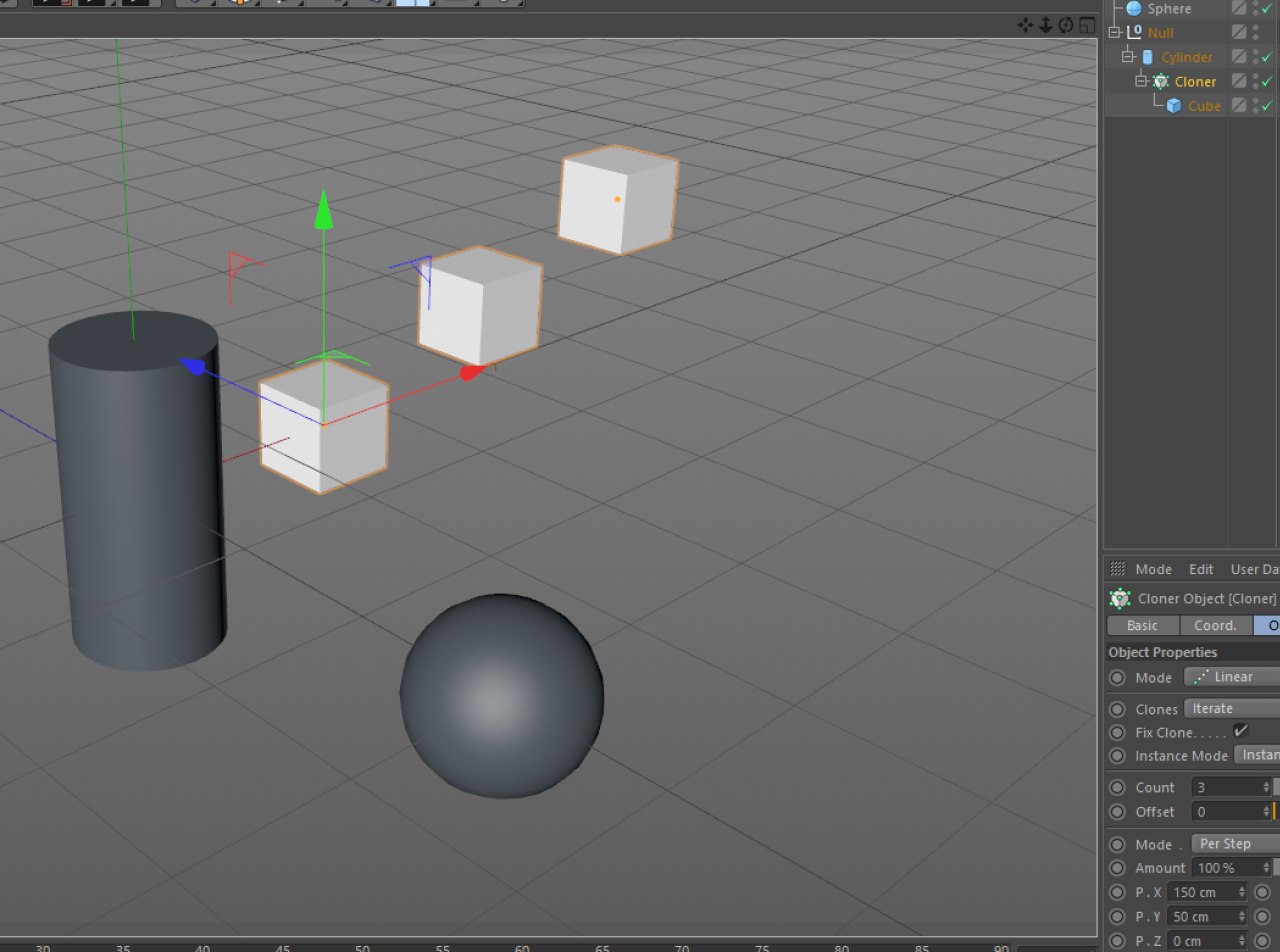Disable Cloner with green checkmark
The image size is (1280, 952).
coord(1268,82)
